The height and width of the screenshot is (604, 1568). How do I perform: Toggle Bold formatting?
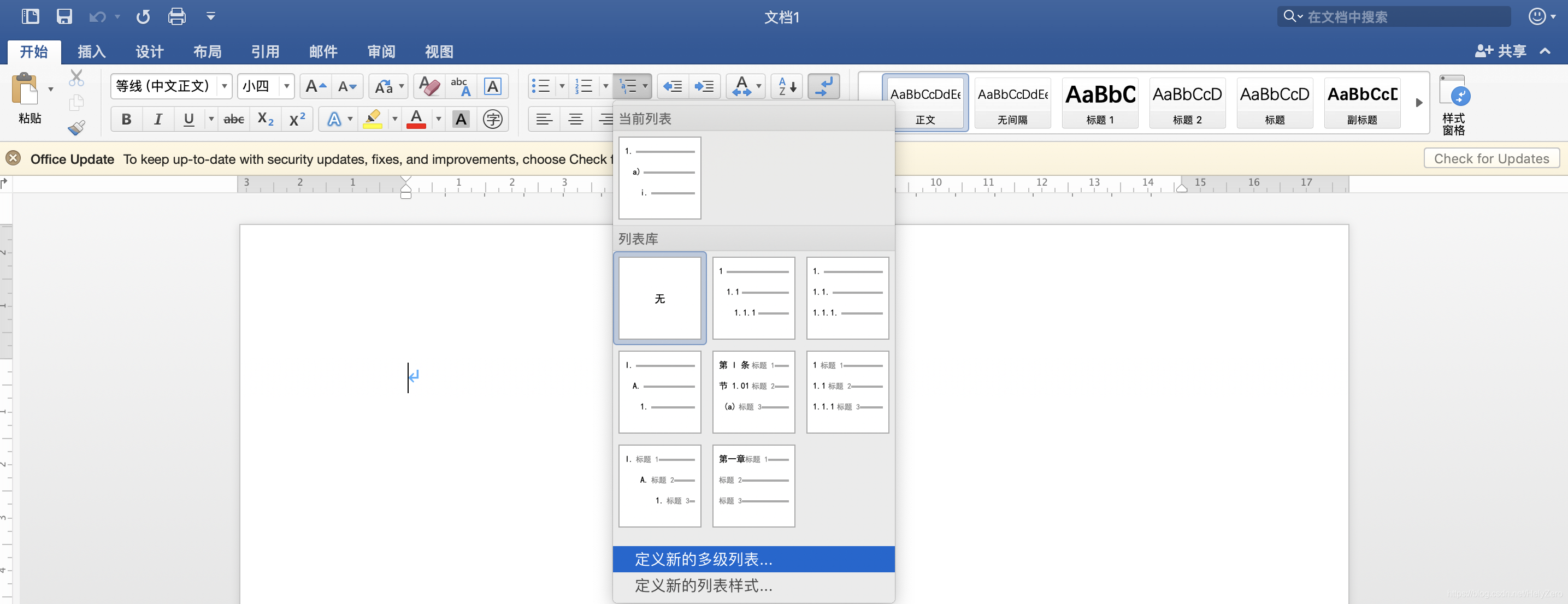tap(126, 119)
